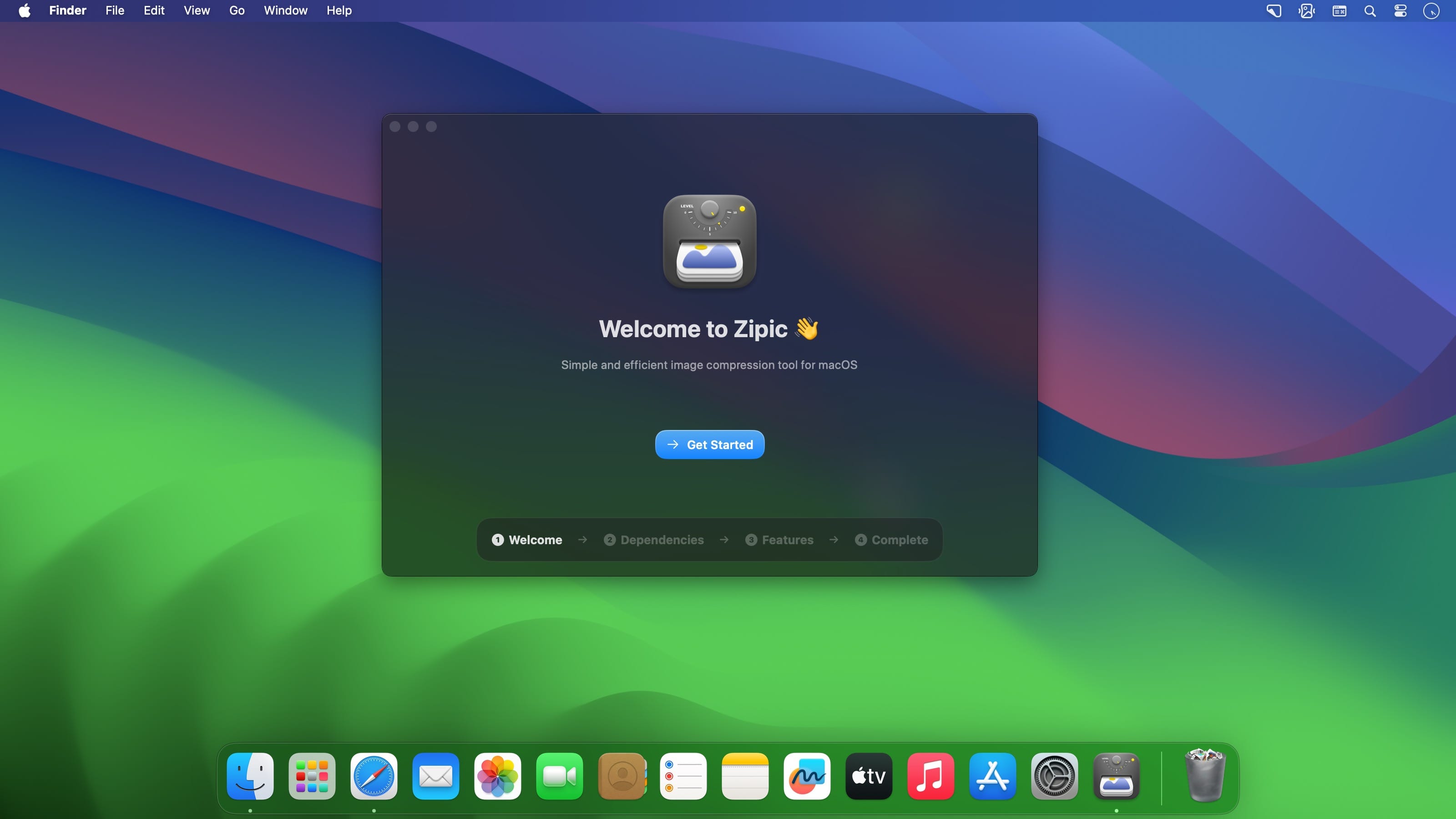Select the Features step indicator
Viewport: 1456px width, 819px height.
point(779,540)
